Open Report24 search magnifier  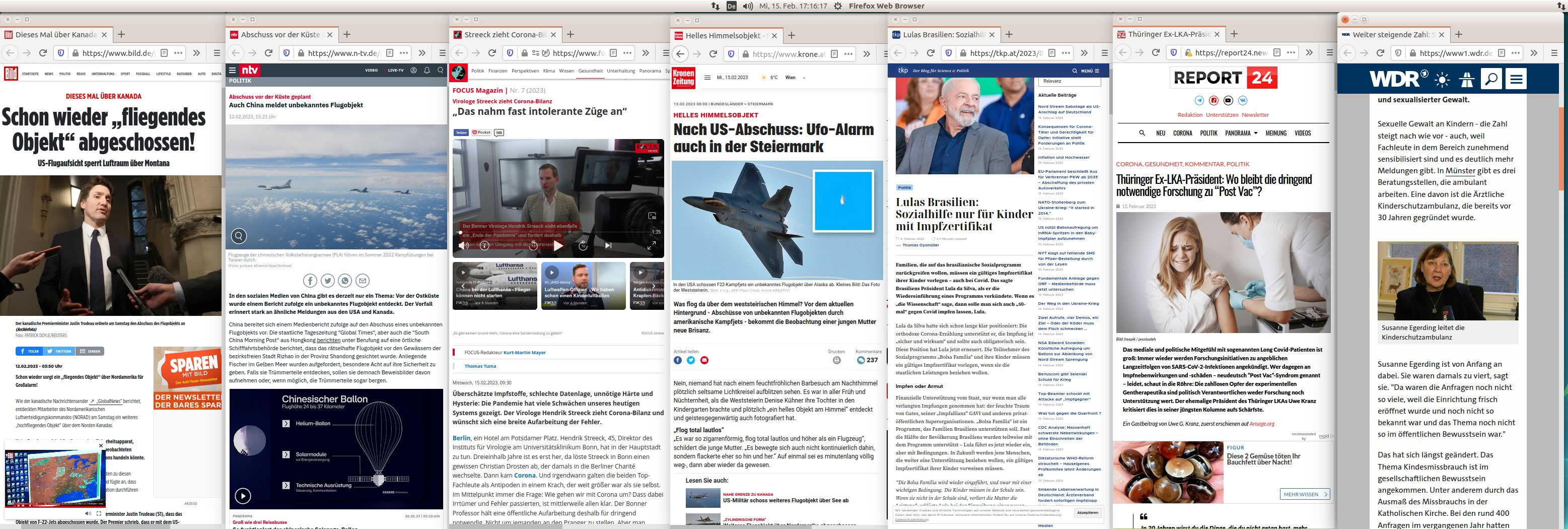1142,133
